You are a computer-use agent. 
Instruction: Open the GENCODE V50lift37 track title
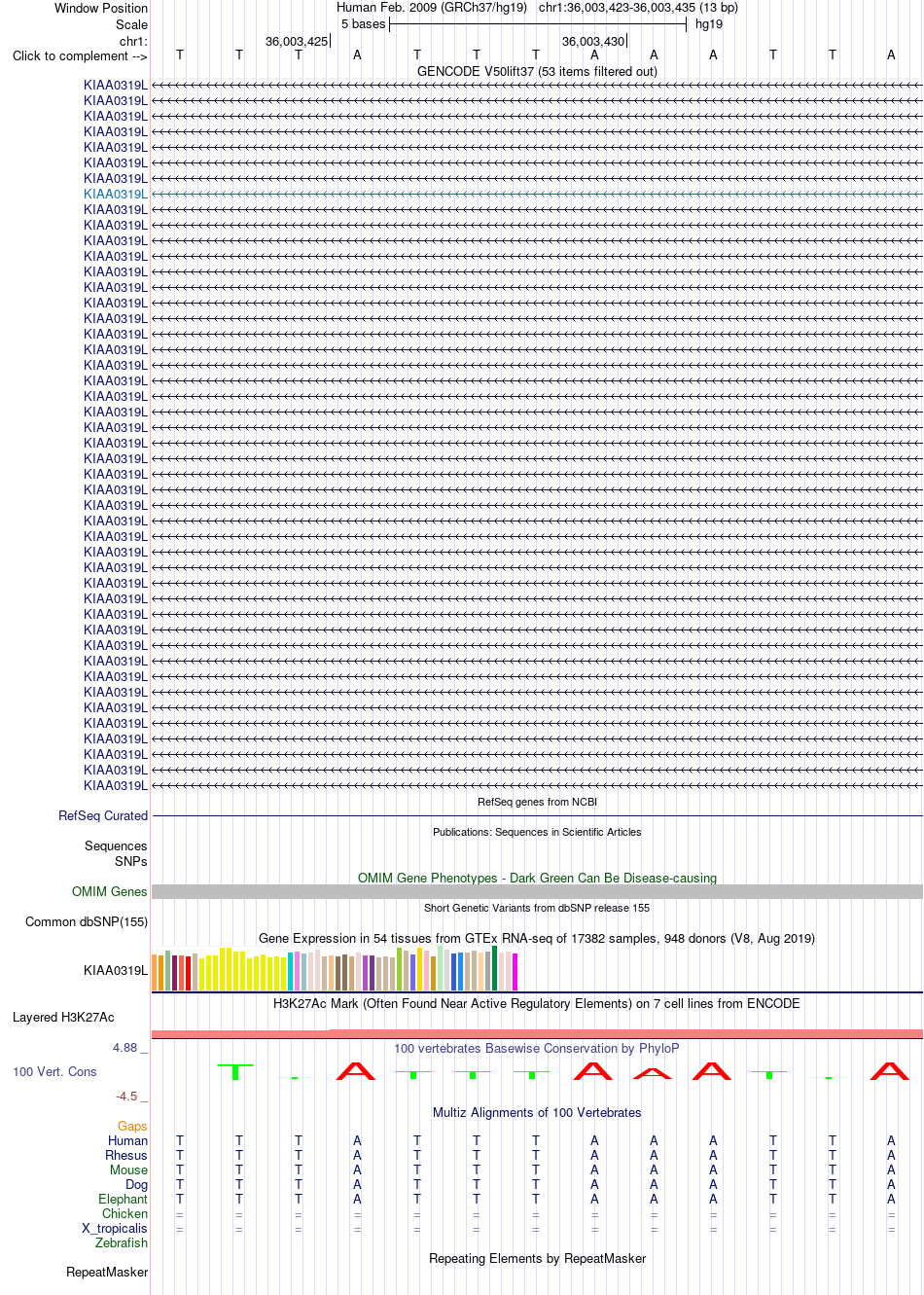pos(537,71)
